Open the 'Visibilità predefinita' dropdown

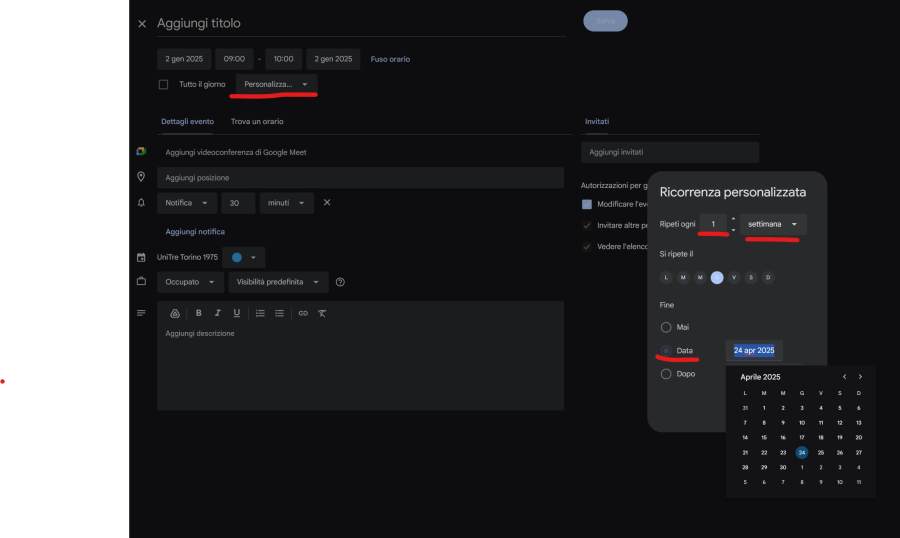[277, 282]
